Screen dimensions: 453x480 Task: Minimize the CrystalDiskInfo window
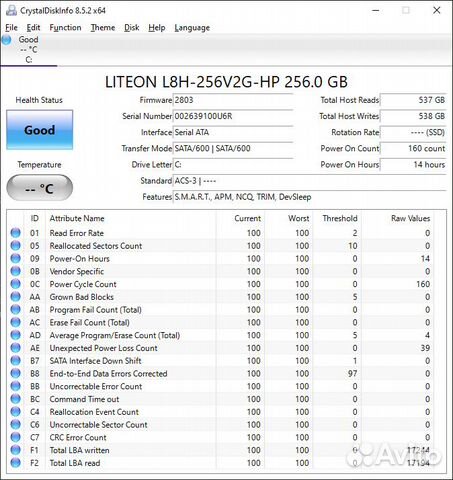(376, 10)
